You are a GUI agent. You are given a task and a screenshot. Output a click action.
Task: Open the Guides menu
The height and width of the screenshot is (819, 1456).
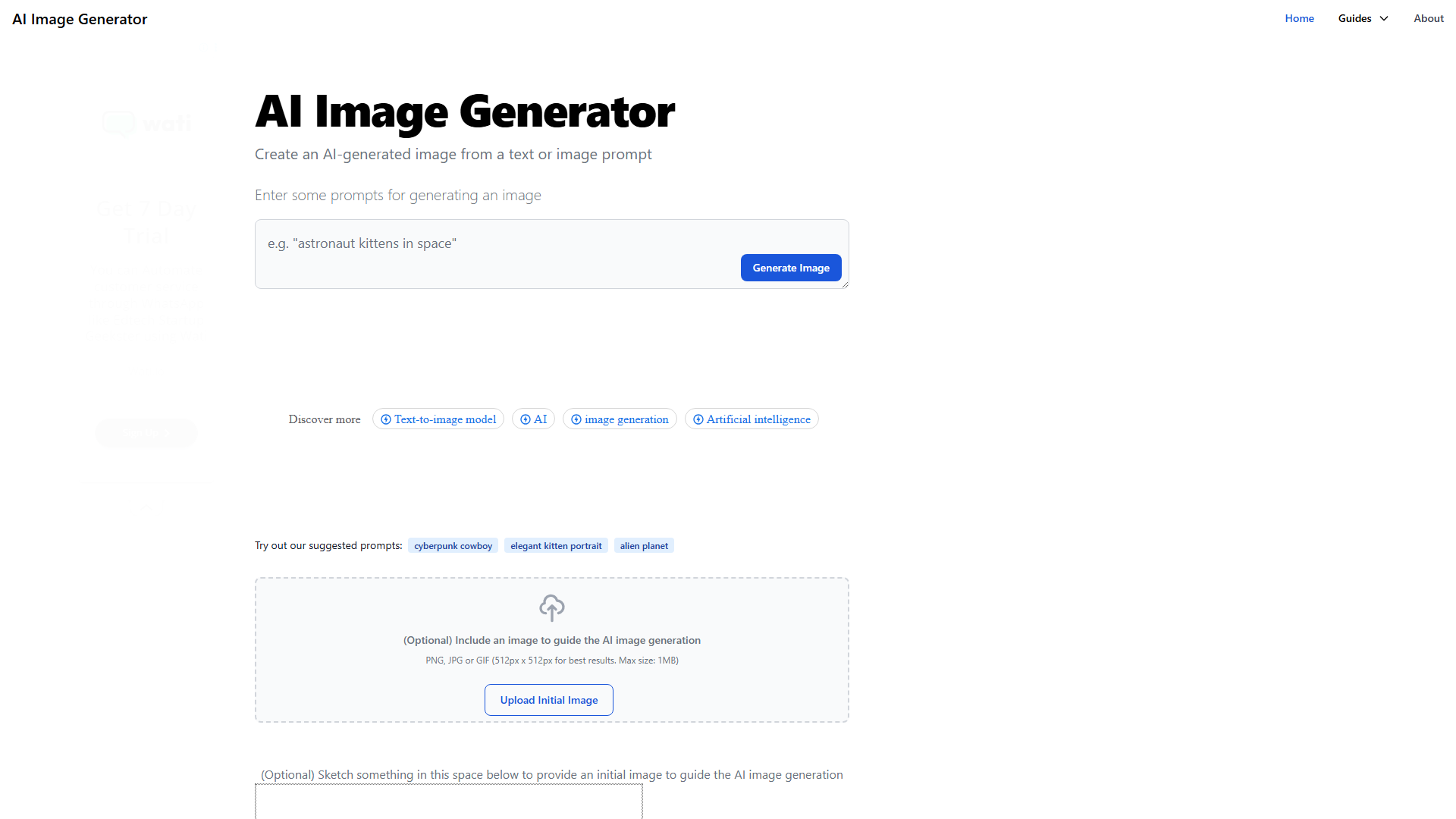[x=1363, y=18]
